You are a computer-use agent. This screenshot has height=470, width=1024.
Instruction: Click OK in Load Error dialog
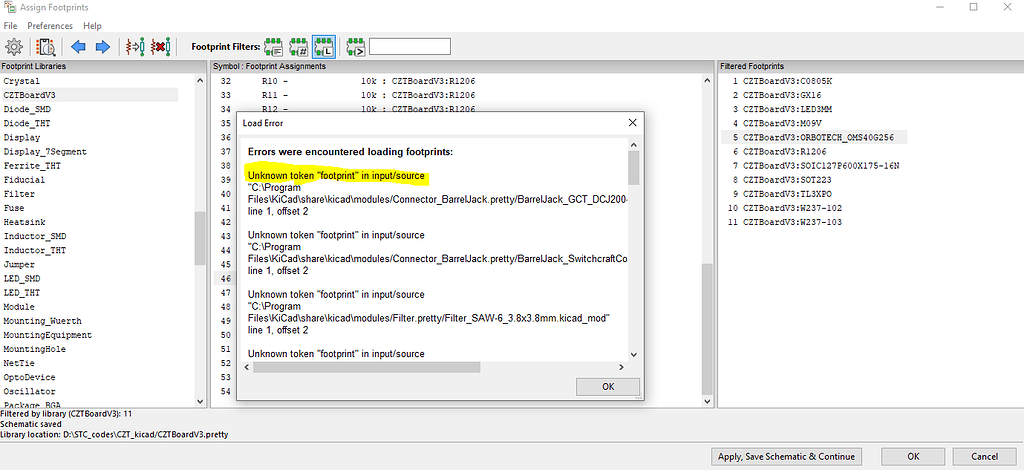(x=608, y=386)
